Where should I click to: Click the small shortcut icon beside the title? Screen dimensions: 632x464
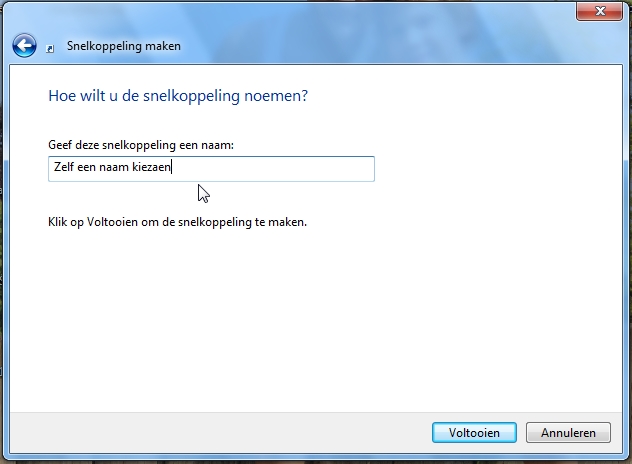[x=50, y=49]
